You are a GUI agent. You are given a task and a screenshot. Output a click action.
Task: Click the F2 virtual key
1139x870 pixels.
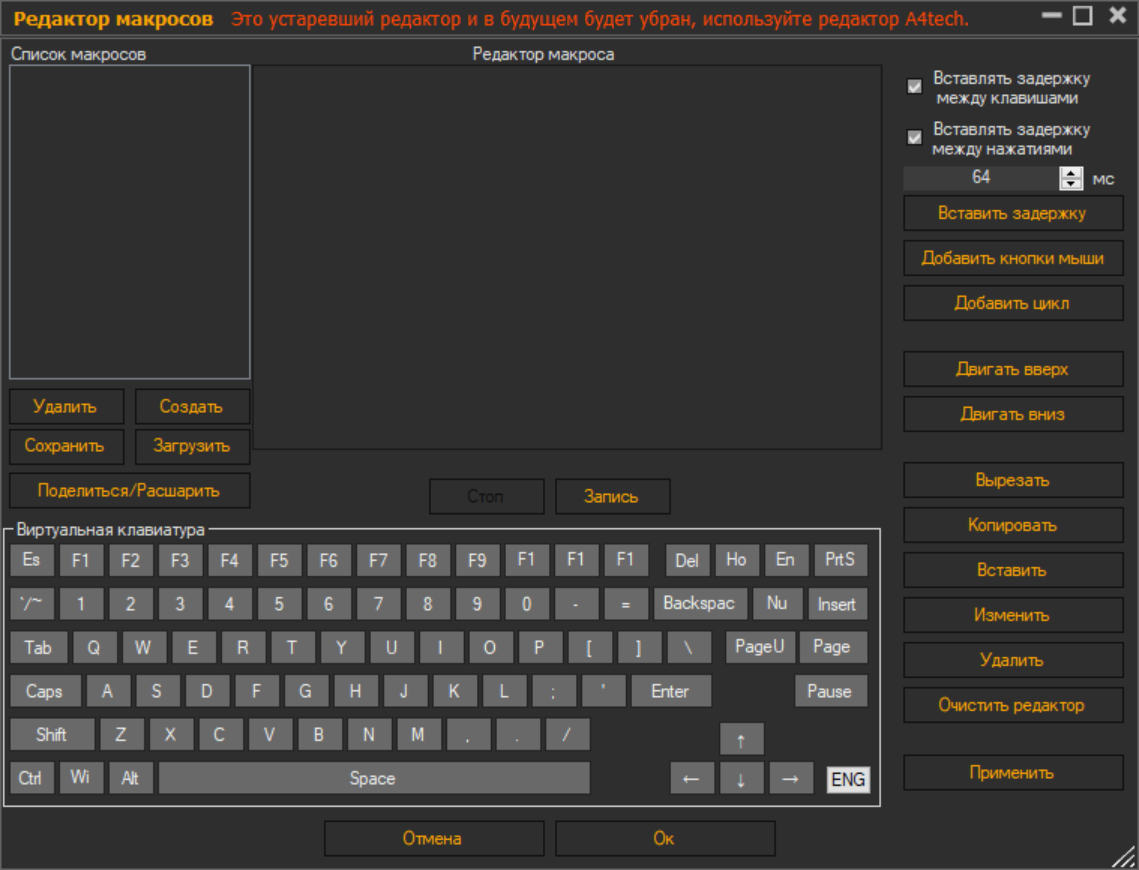pos(131,560)
